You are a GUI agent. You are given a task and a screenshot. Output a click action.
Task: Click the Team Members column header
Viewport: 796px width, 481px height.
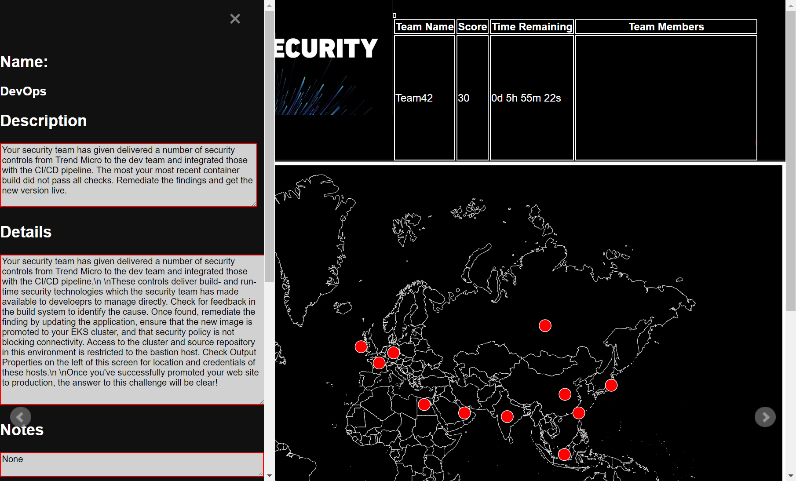point(666,27)
